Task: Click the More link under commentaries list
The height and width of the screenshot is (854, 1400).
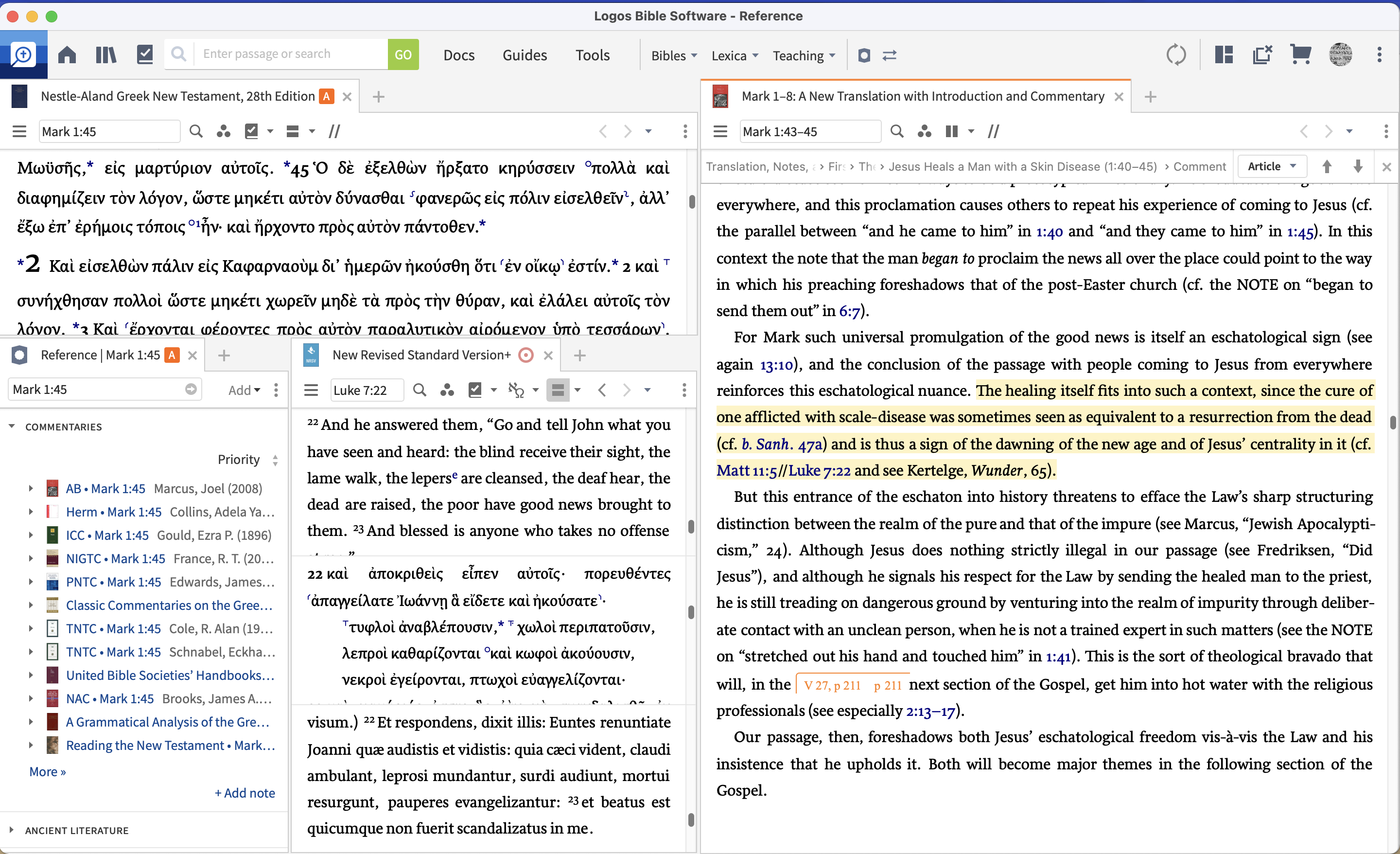Action: point(47,771)
